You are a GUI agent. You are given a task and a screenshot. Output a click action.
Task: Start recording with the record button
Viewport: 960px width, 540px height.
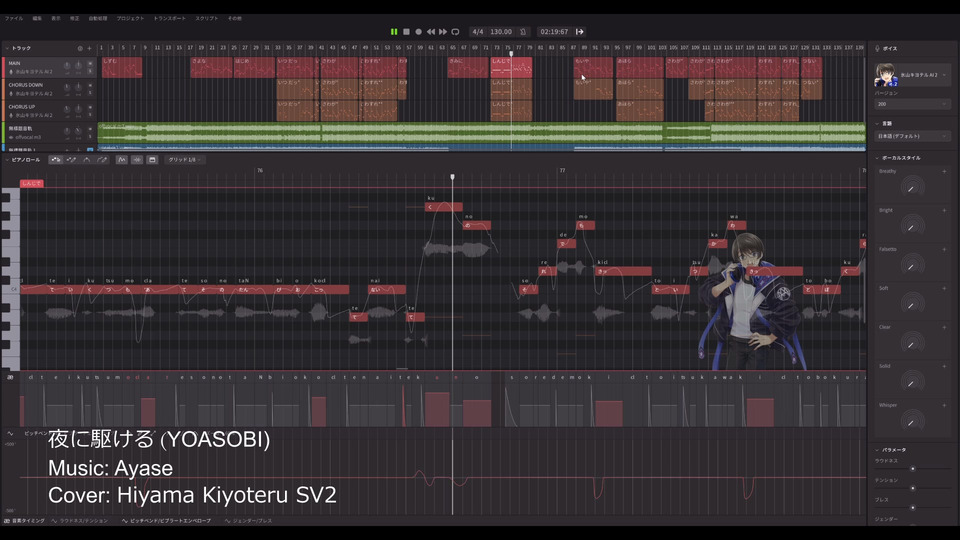418,32
